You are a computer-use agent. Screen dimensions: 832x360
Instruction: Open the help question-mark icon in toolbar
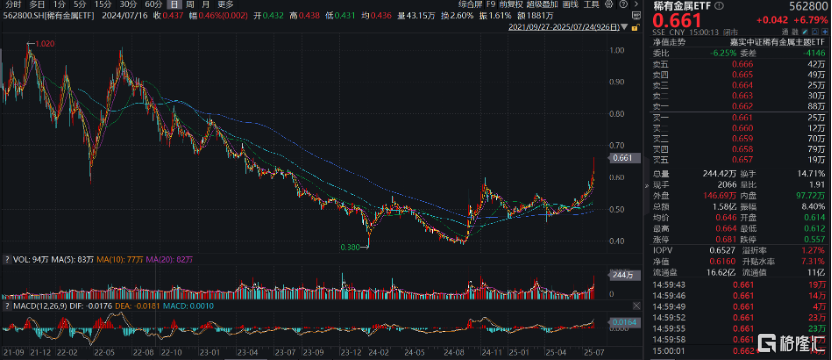tap(623, 4)
